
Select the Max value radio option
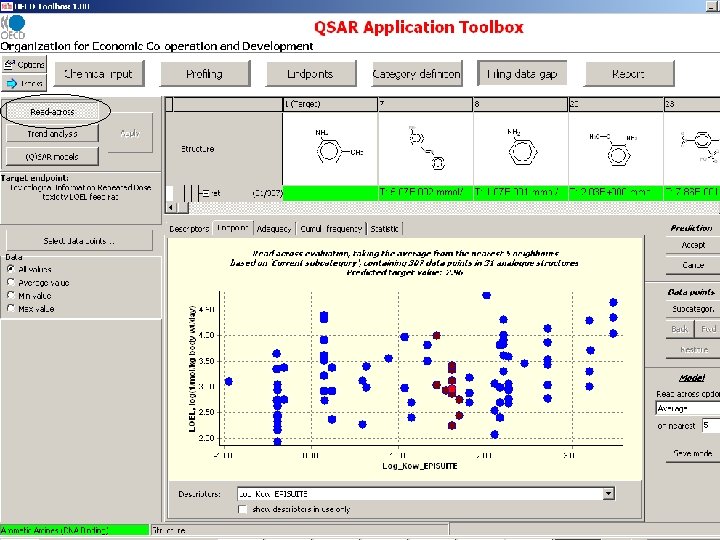11,309
